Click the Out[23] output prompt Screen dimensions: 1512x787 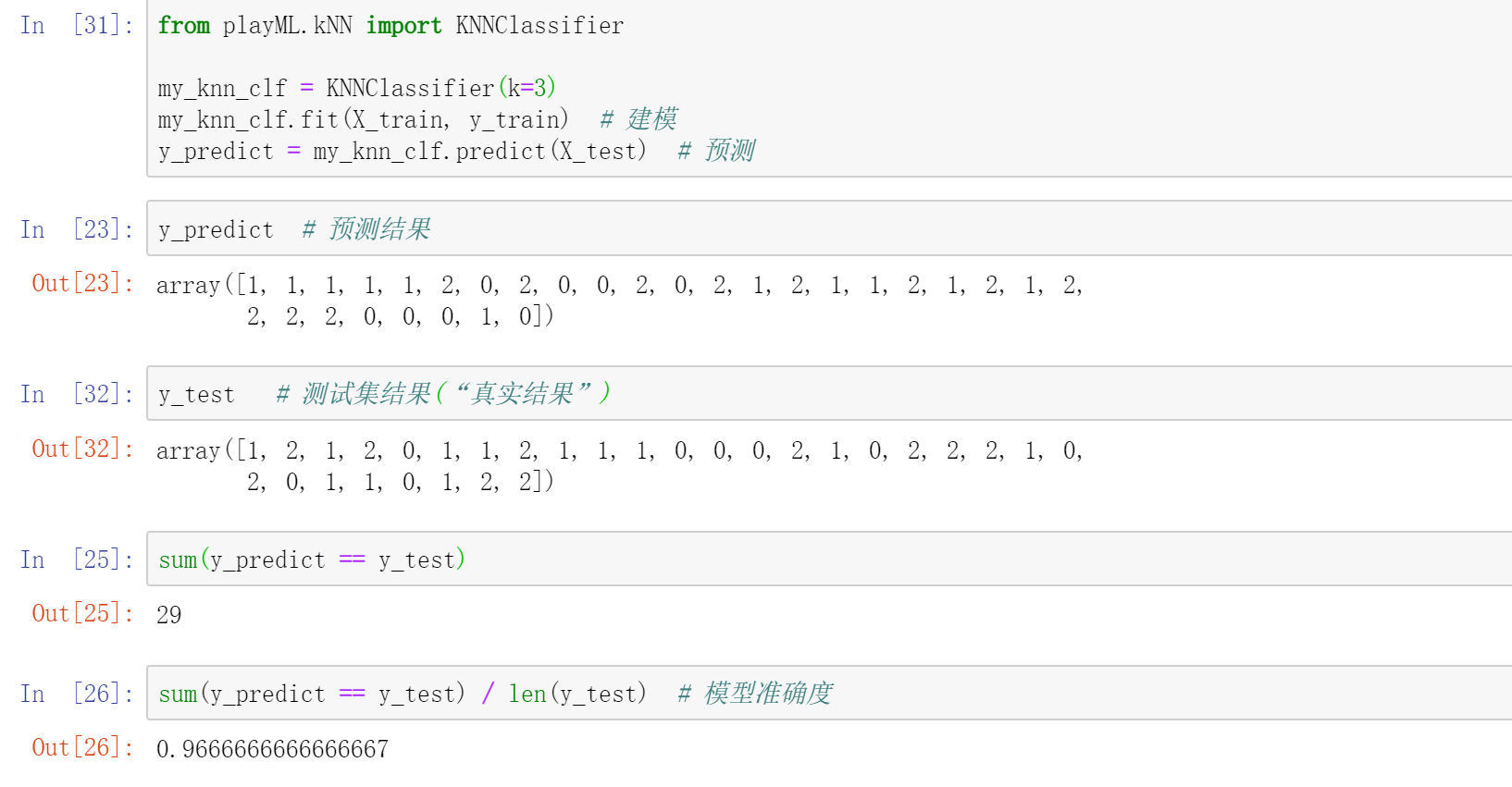(x=82, y=283)
